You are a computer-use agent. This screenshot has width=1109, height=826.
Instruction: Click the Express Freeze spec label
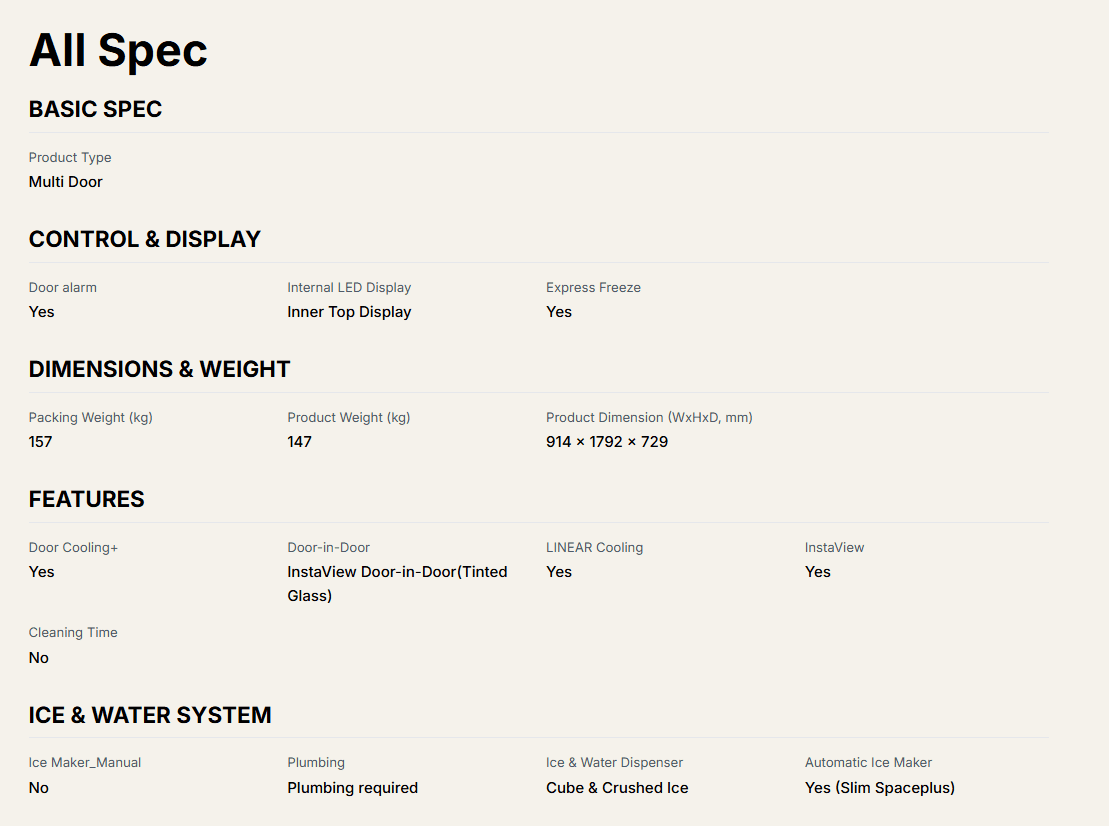(x=593, y=287)
